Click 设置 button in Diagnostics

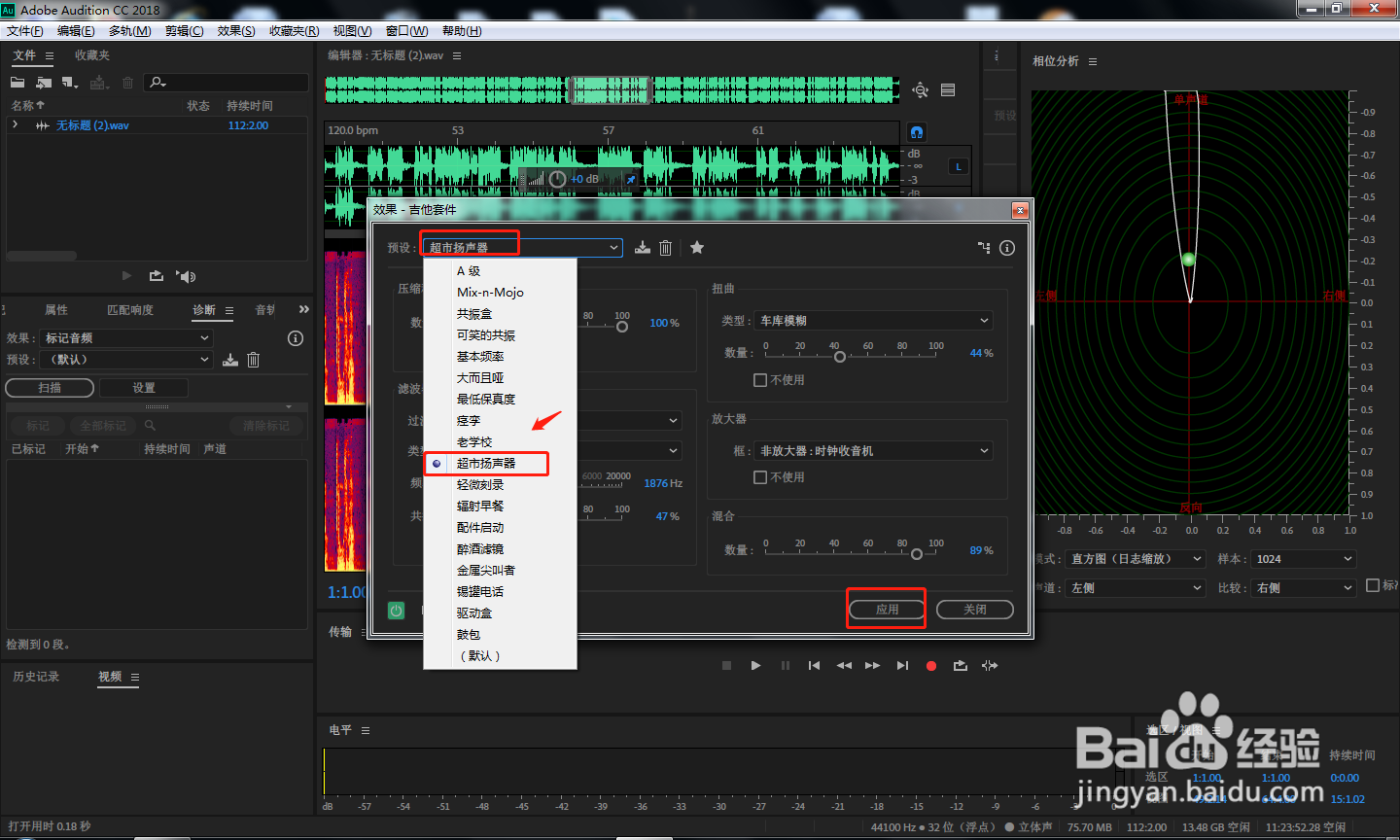coord(144,388)
